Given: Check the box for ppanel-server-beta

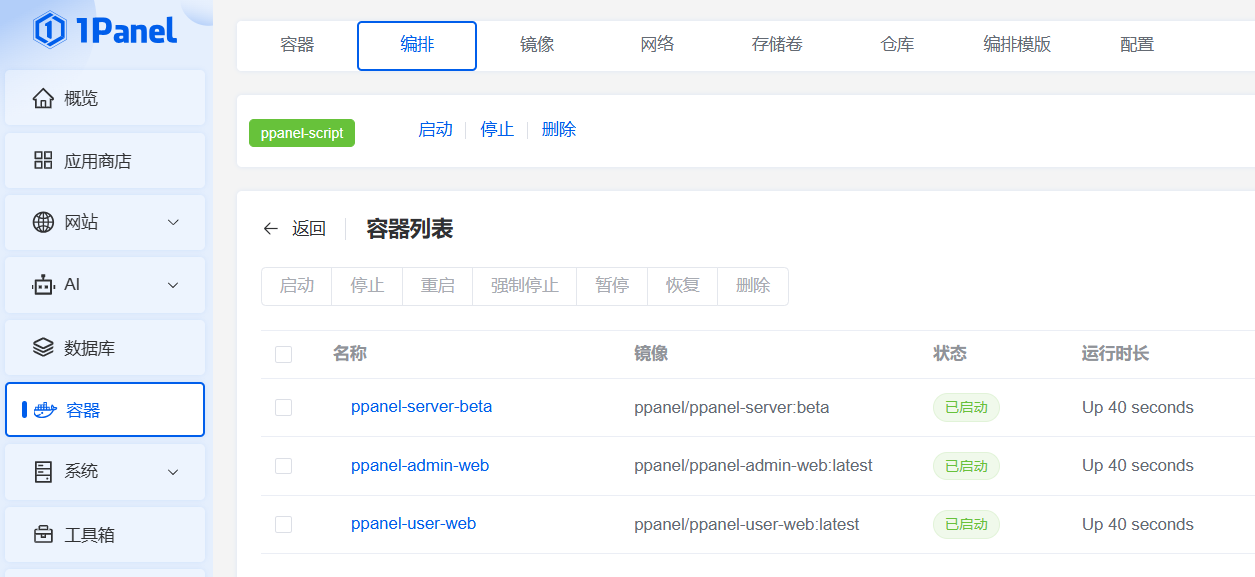Looking at the screenshot, I should (283, 407).
